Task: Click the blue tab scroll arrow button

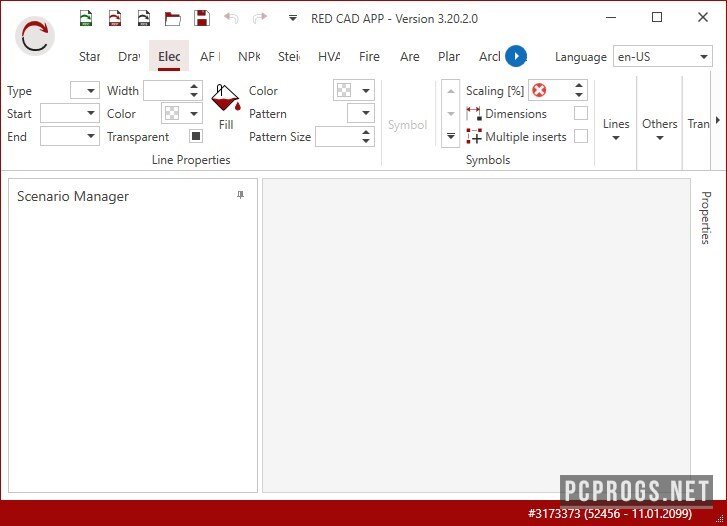Action: (516, 56)
